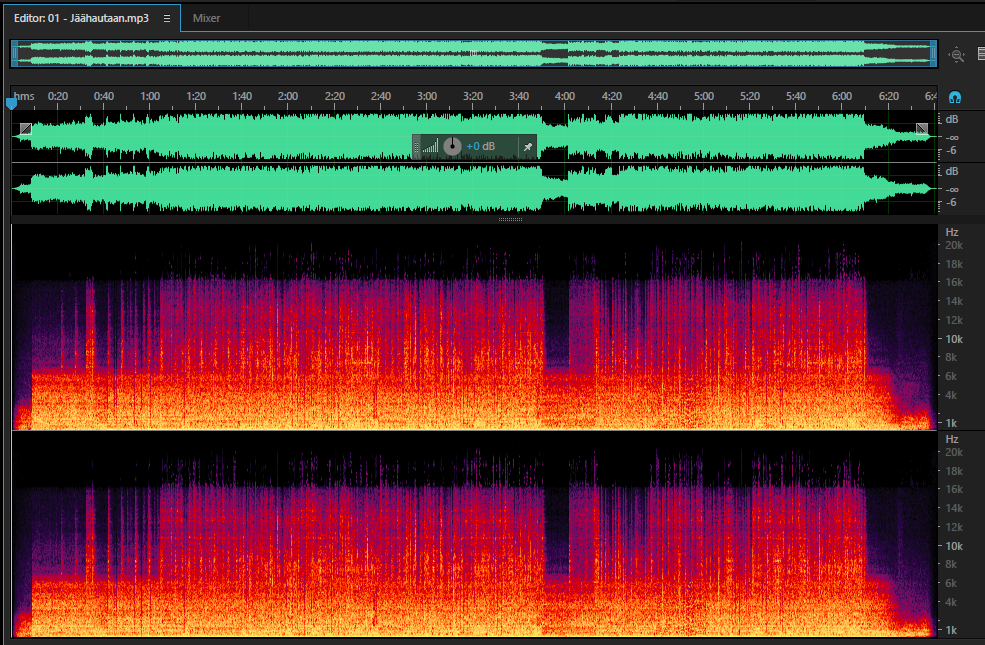Click the 2:00 mark on the time ruler
The height and width of the screenshot is (645, 985).
288,96
